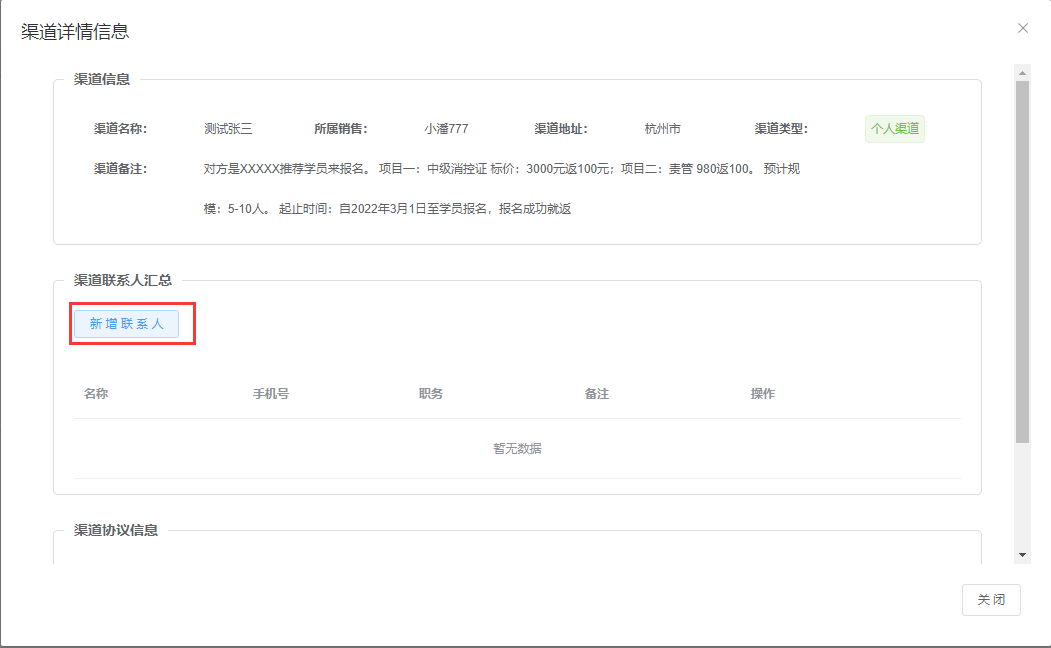Click the channel address value 杭州市
1051x648 pixels.
(x=663, y=129)
